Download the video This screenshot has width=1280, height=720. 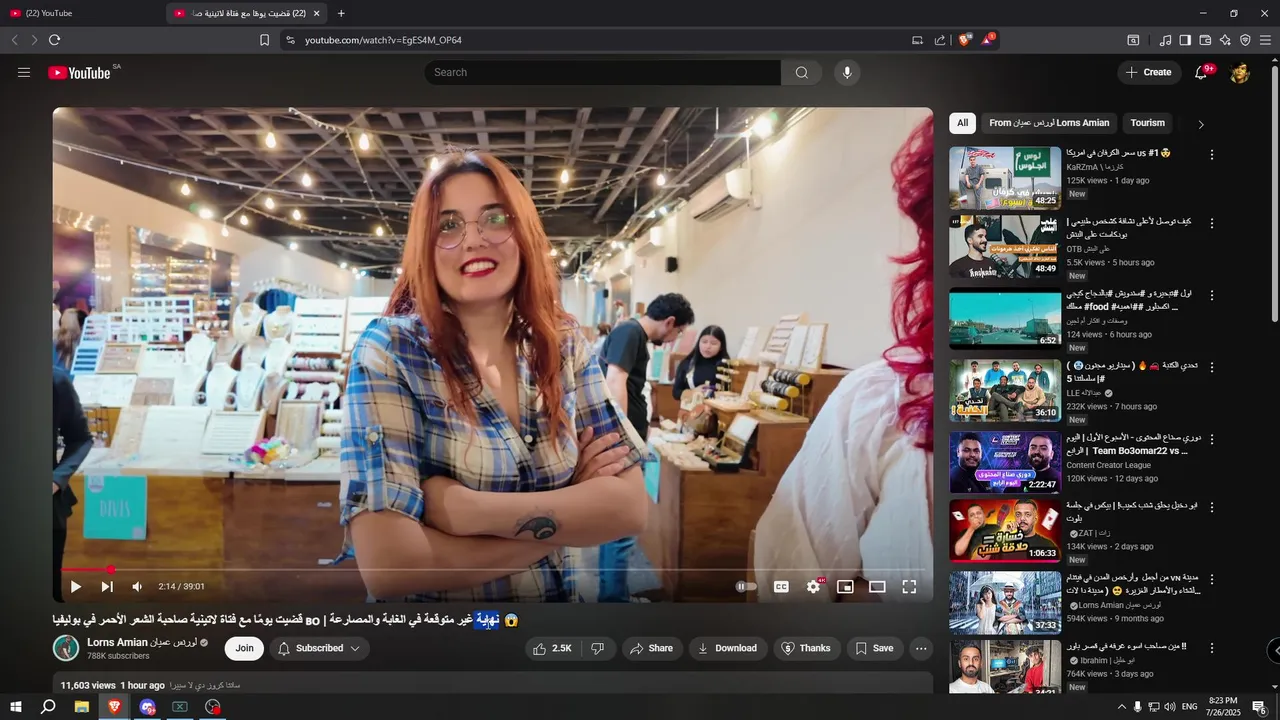point(727,648)
